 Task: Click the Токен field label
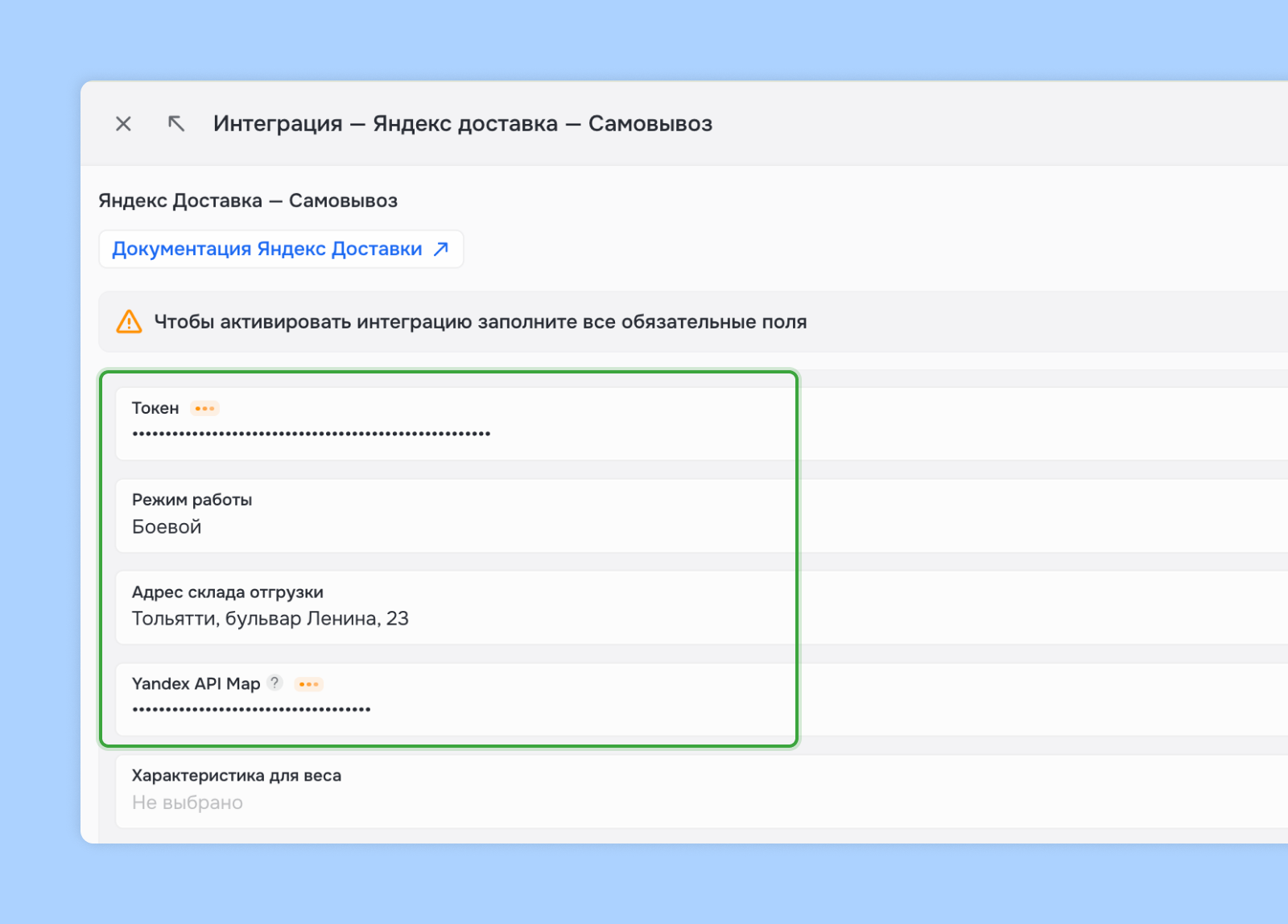155,408
